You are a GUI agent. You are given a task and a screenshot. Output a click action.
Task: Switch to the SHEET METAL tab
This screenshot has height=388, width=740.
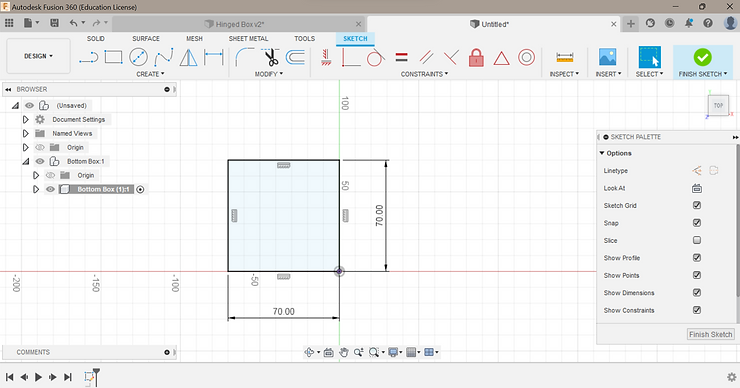[x=248, y=39]
